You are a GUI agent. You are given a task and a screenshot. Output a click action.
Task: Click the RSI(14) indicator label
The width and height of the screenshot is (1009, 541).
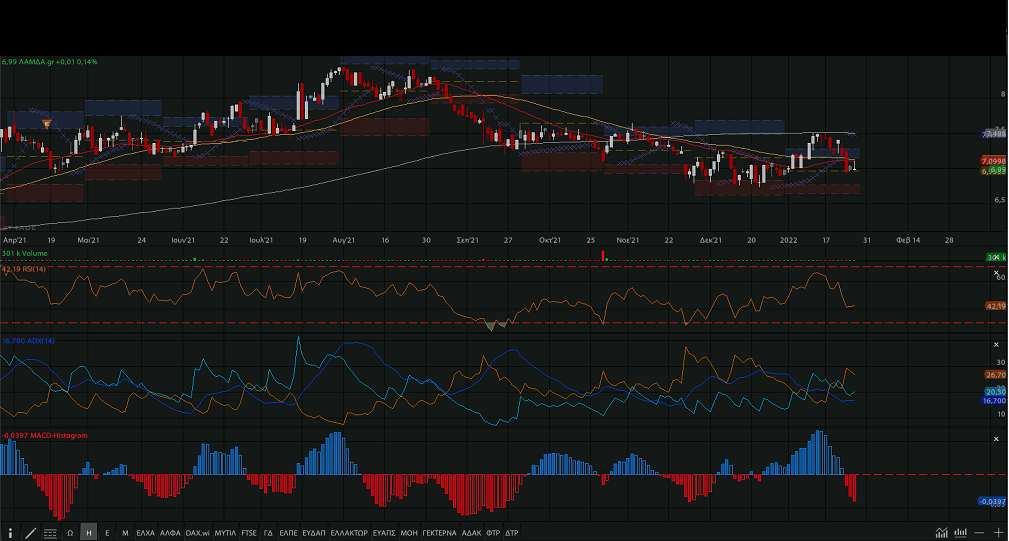pos(24,269)
